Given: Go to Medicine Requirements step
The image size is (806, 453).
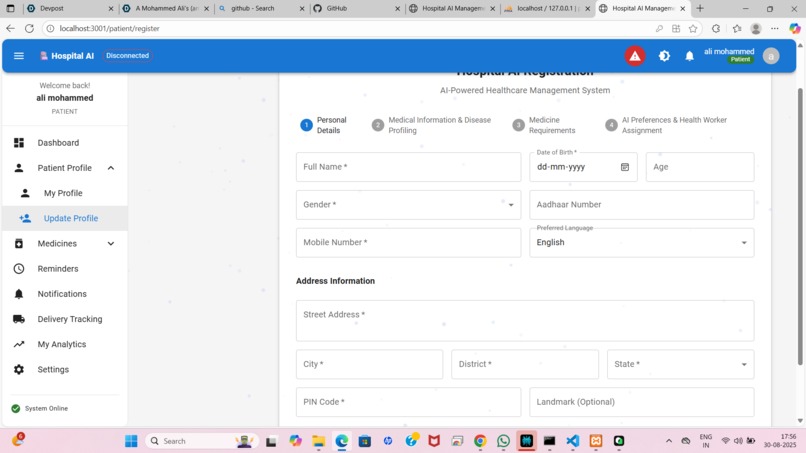Looking at the screenshot, I should pos(544,125).
